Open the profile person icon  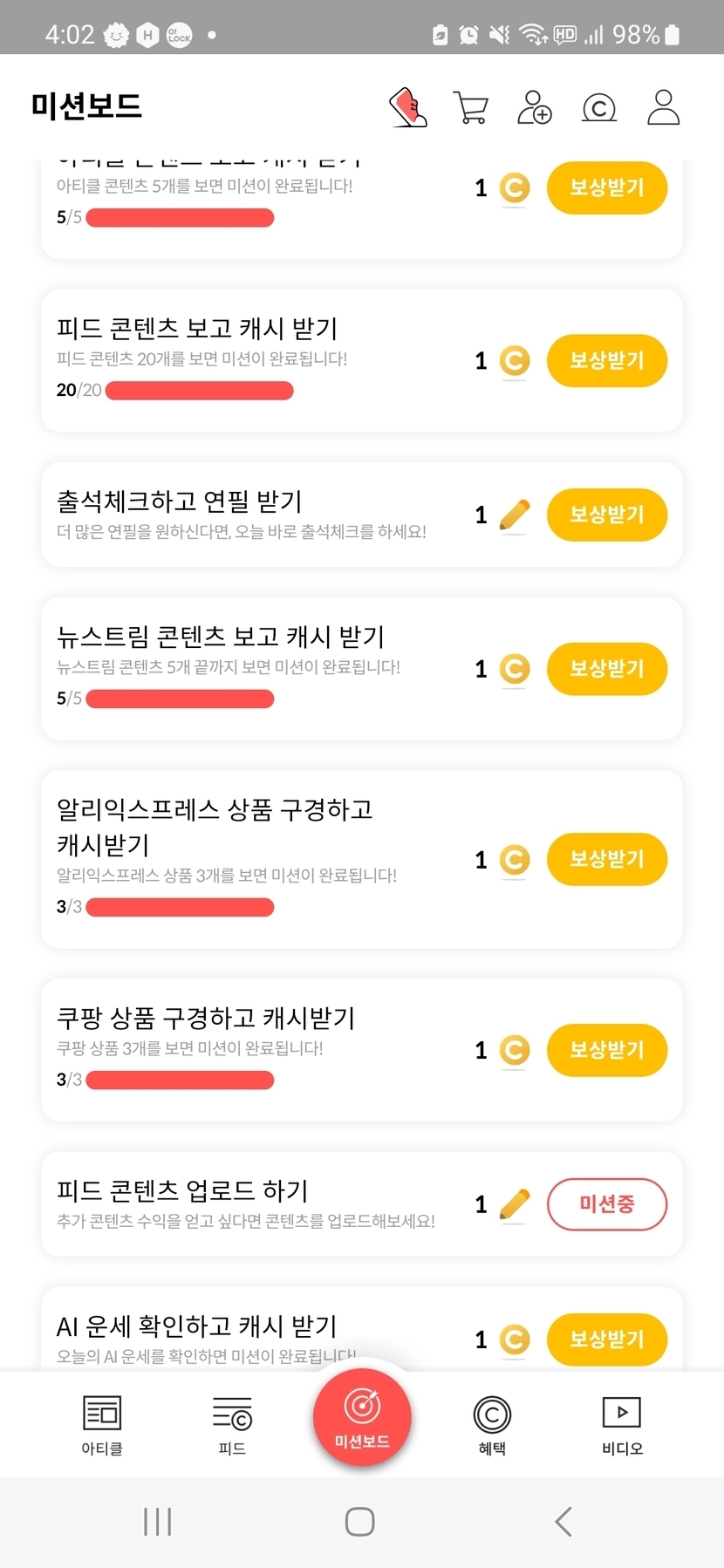(663, 107)
